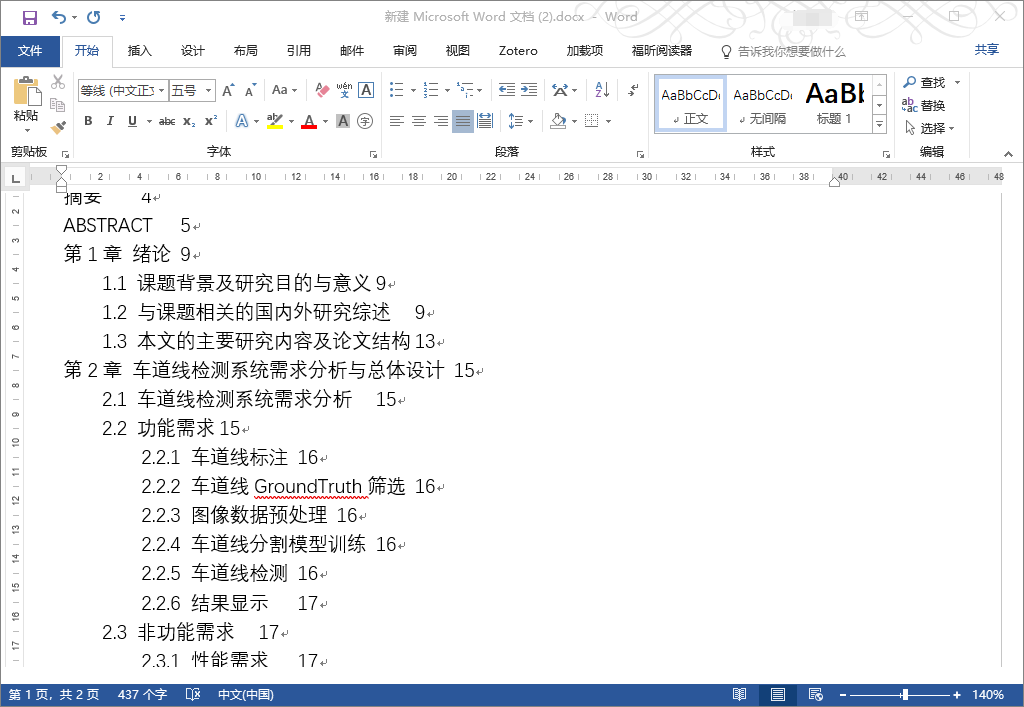Open the Zotero ribbon tab
1024x707 pixels.
518,51
